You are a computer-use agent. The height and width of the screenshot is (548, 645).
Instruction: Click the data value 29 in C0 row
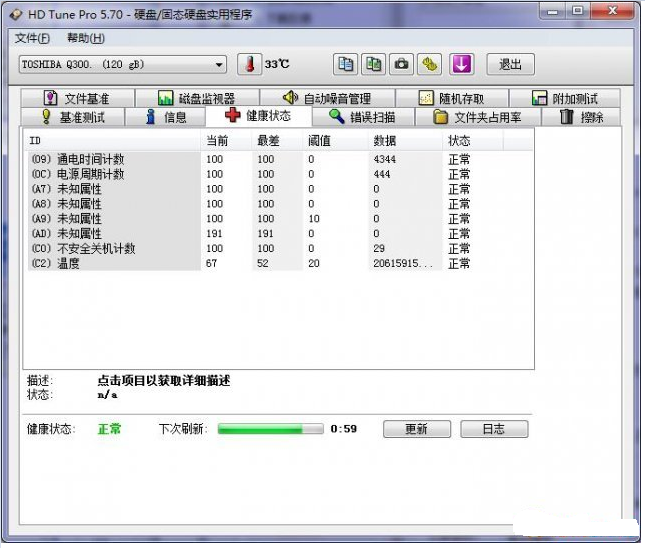379,248
